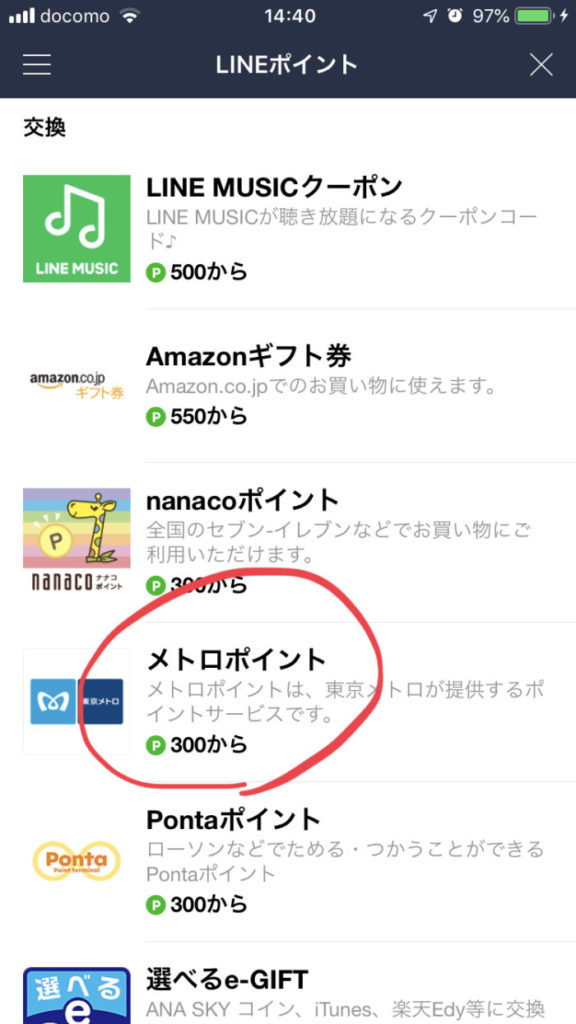Tap the battery indicator in status bar
The height and width of the screenshot is (1024, 576).
(x=534, y=16)
